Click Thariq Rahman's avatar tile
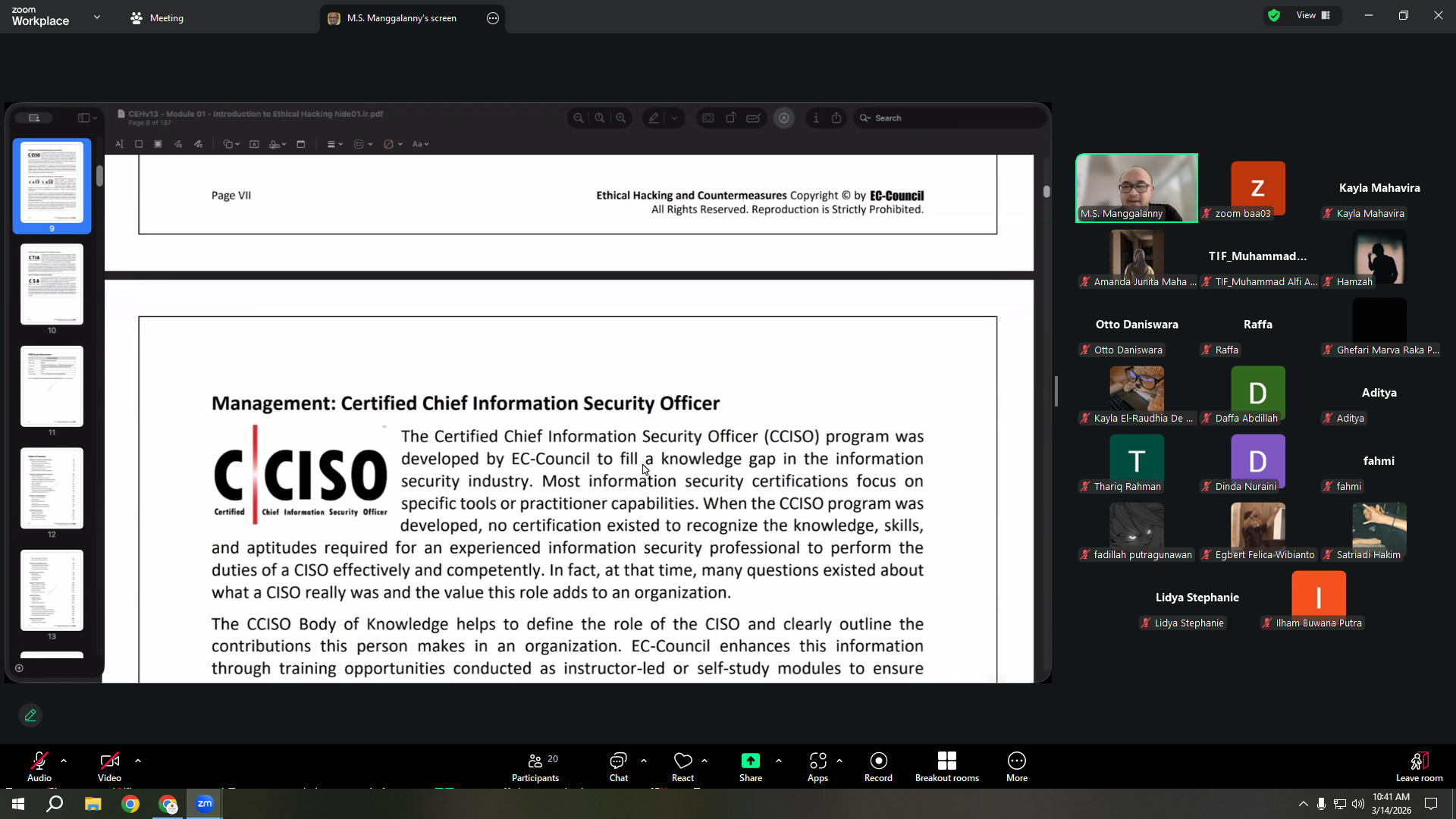The image size is (1456, 819). [x=1137, y=461]
